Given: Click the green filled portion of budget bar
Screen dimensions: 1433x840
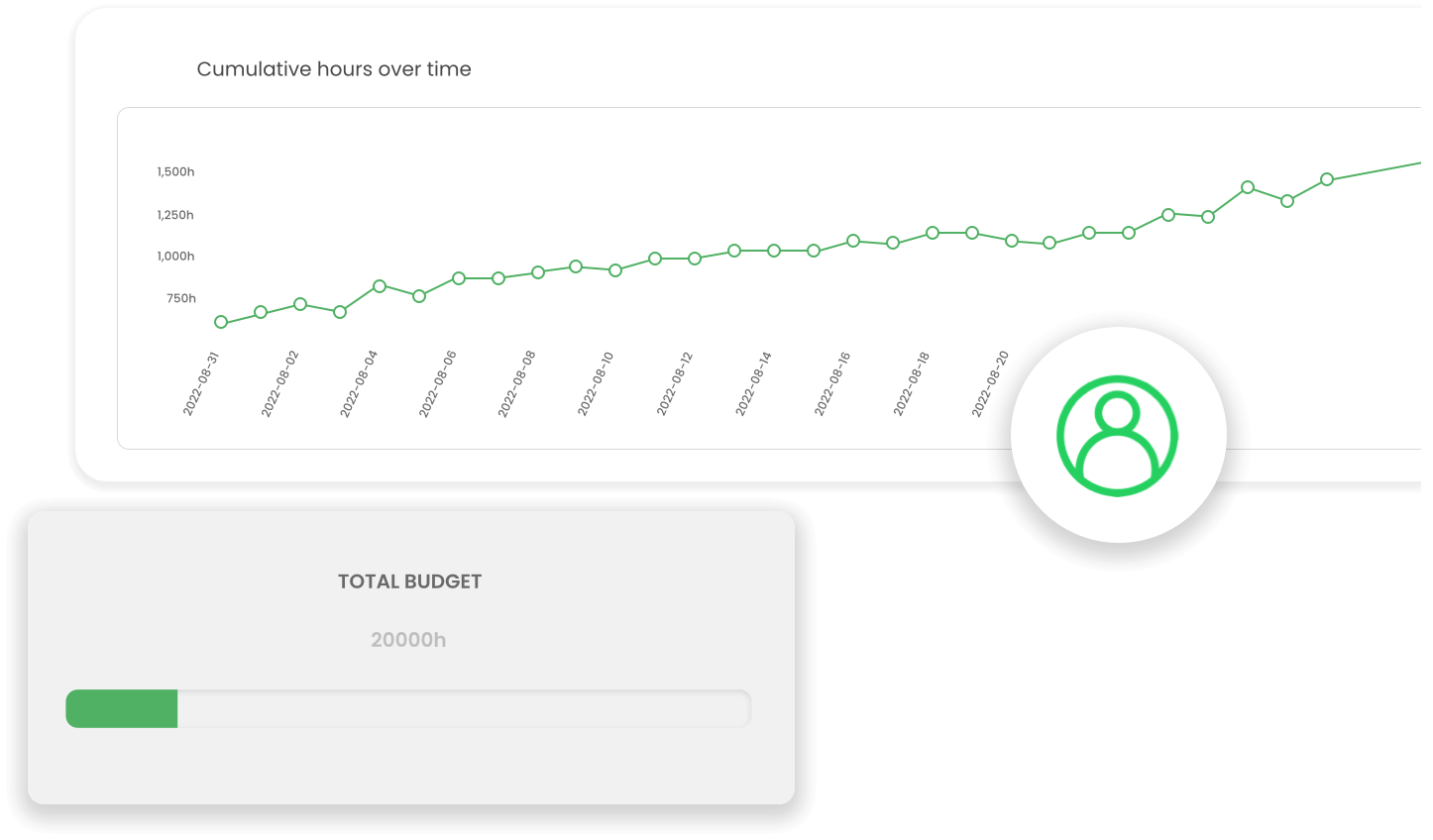Looking at the screenshot, I should pyautogui.click(x=122, y=709).
